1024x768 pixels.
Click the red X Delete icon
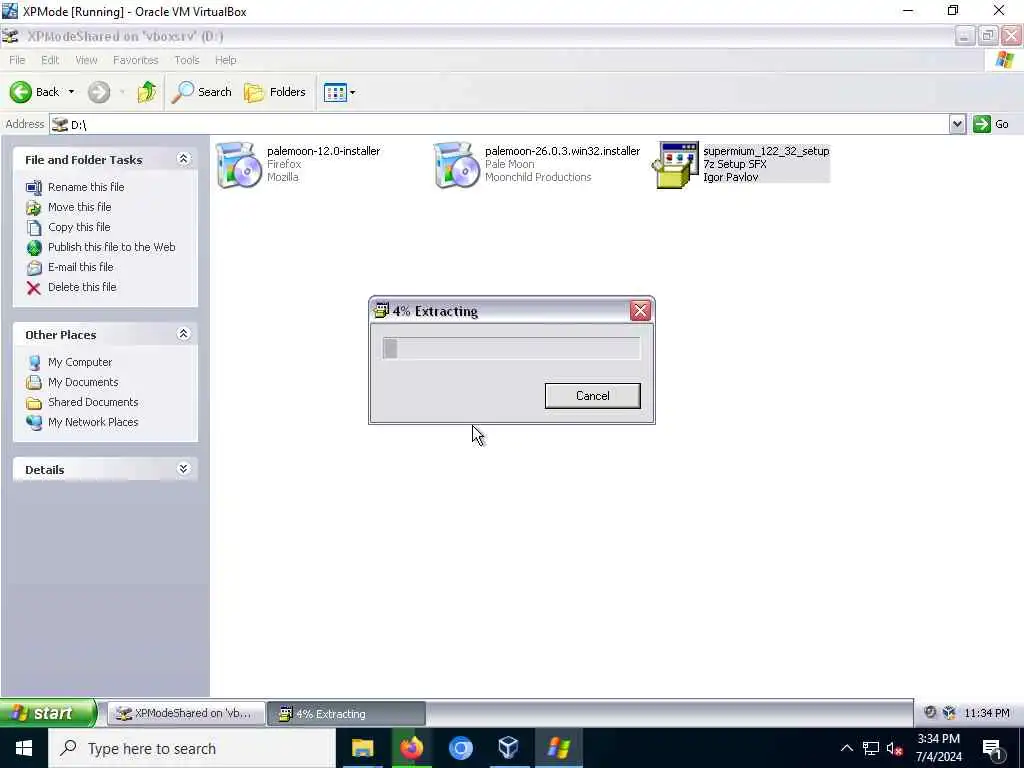pos(33,287)
